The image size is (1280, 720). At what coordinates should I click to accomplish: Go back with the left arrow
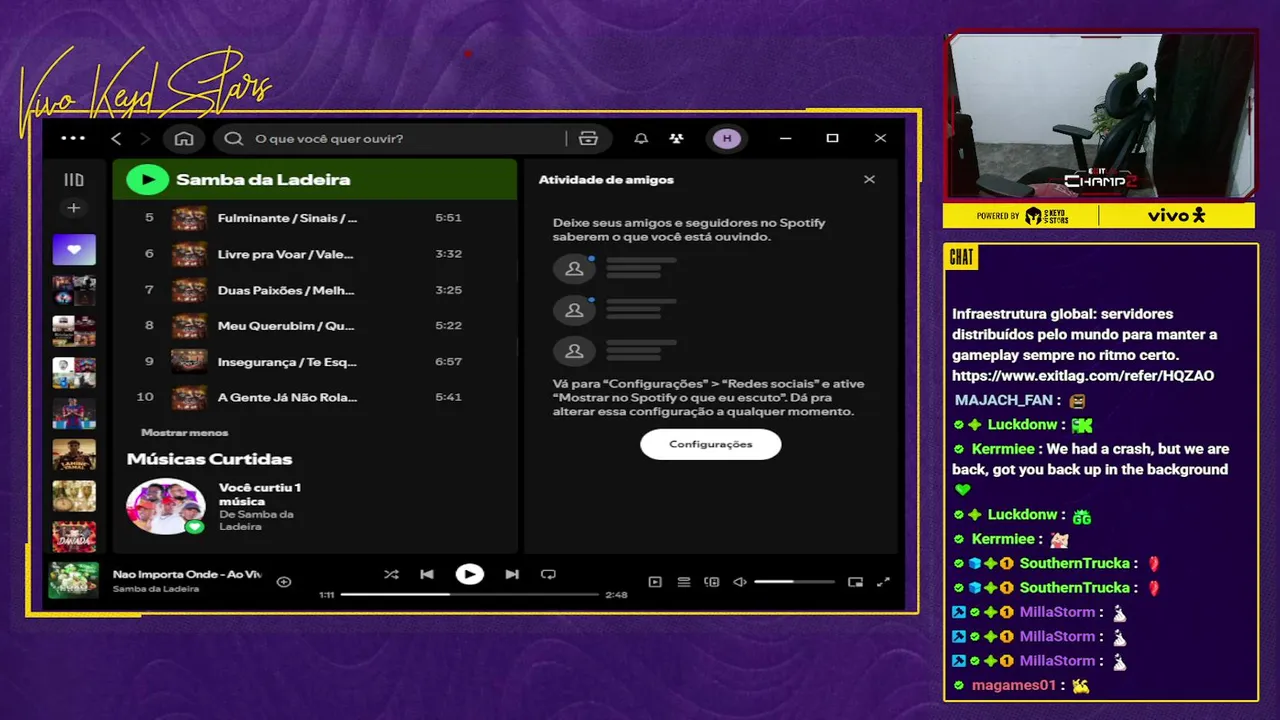(x=116, y=138)
